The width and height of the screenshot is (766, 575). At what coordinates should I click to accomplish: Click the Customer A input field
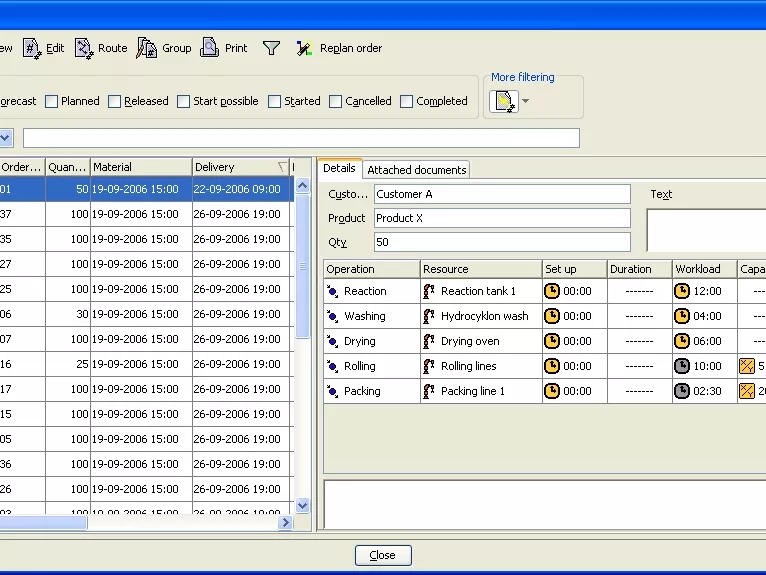coord(502,194)
